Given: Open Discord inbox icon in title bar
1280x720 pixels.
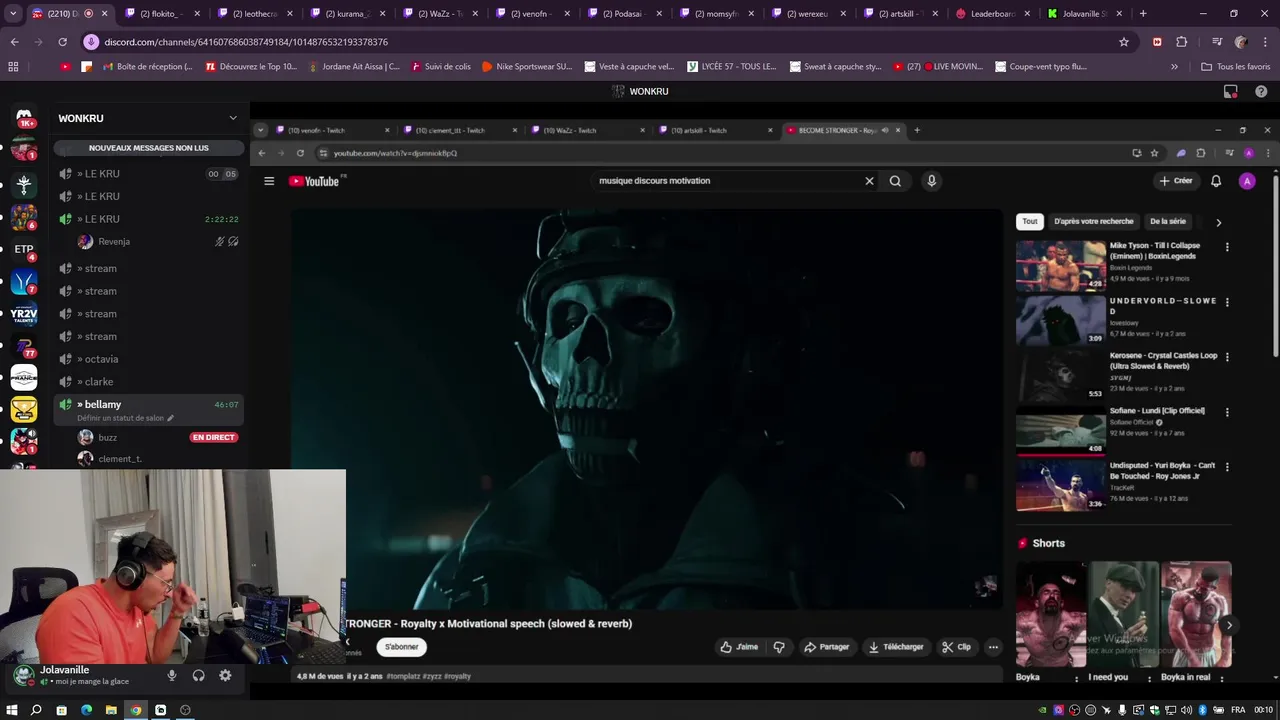Looking at the screenshot, I should click(x=1231, y=91).
